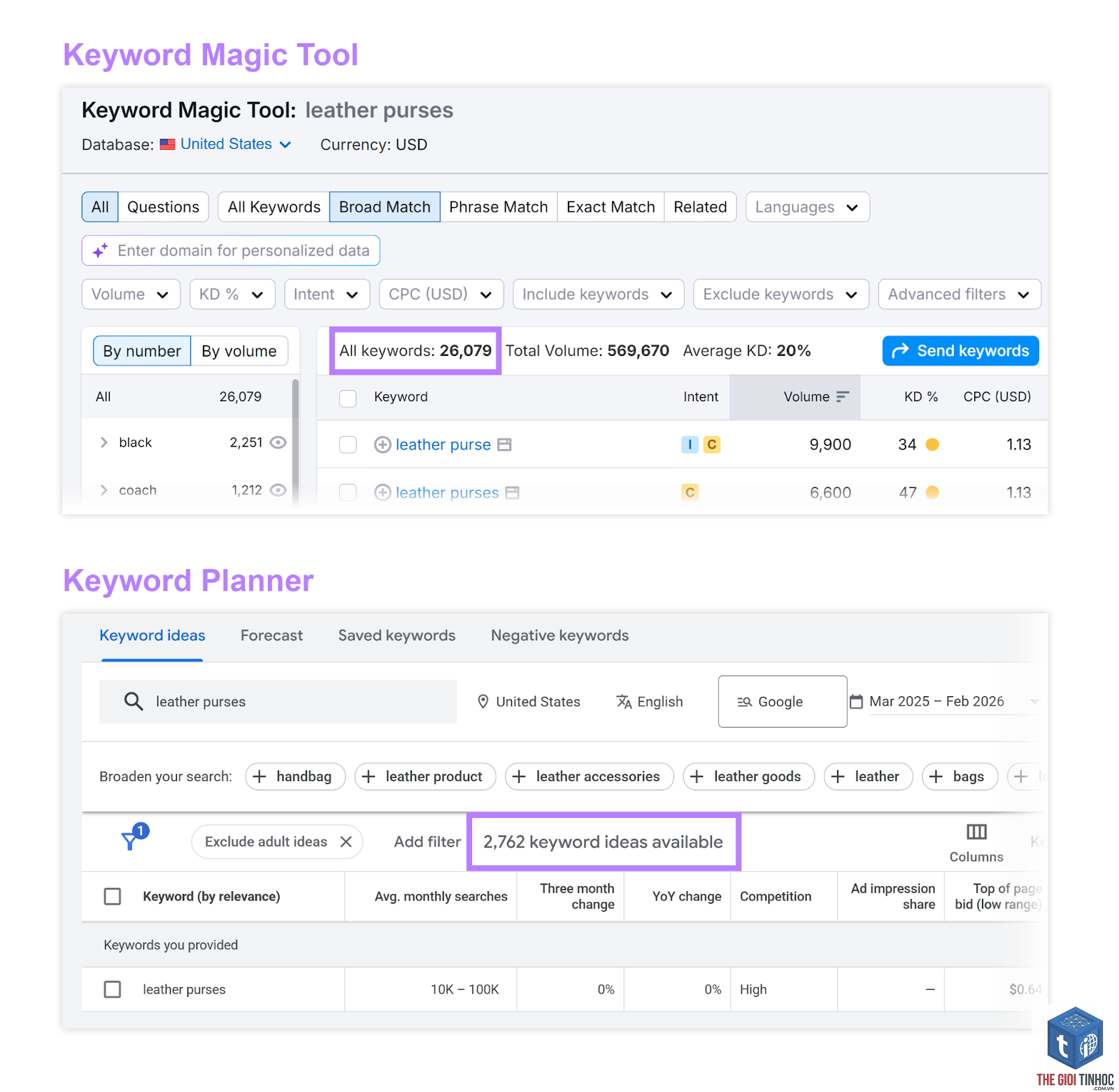Screen dimensions: 1119x1092
Task: Open the CPC (USD) filter dropdown
Action: click(441, 294)
